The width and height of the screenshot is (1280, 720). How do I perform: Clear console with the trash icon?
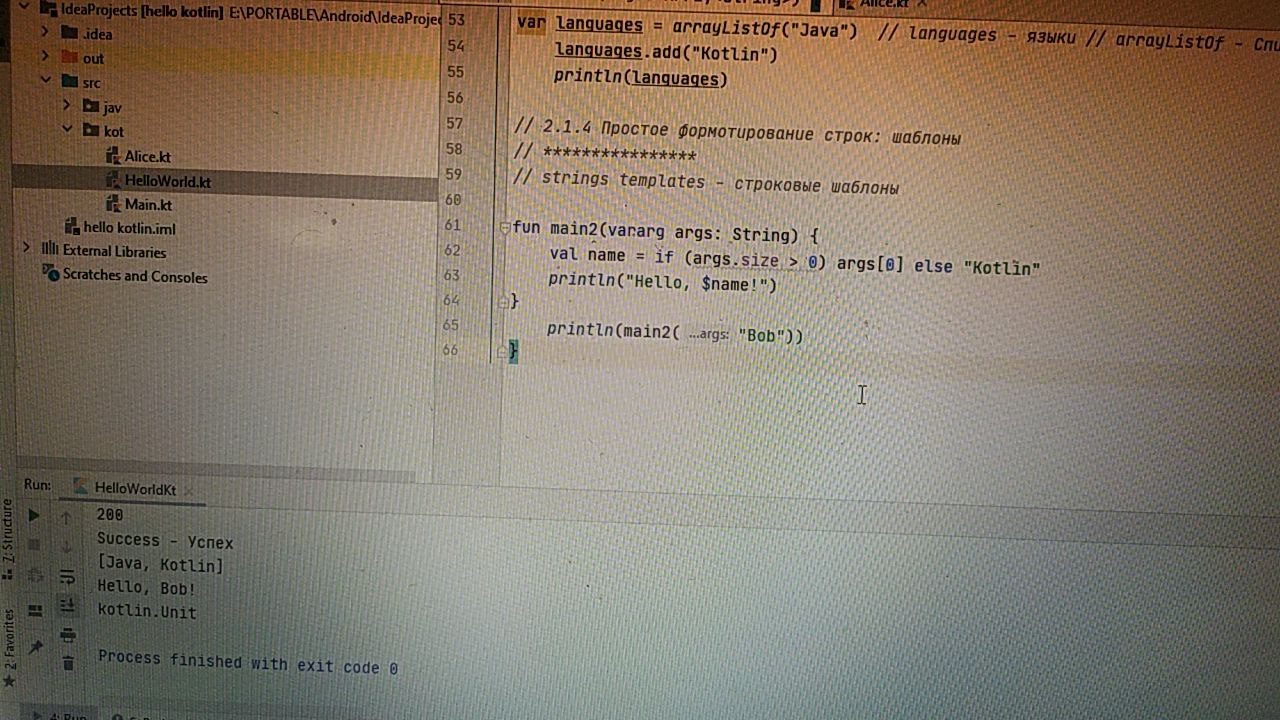click(x=68, y=662)
